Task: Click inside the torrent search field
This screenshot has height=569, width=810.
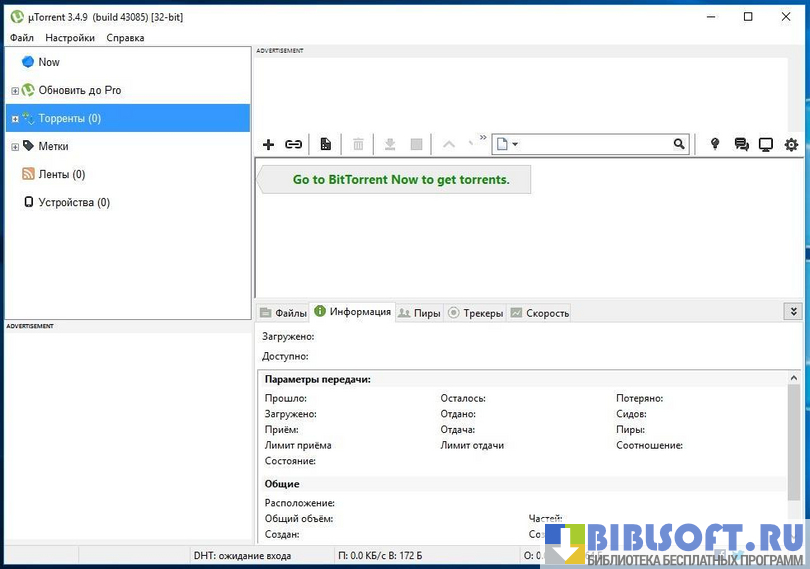Action: (x=595, y=145)
